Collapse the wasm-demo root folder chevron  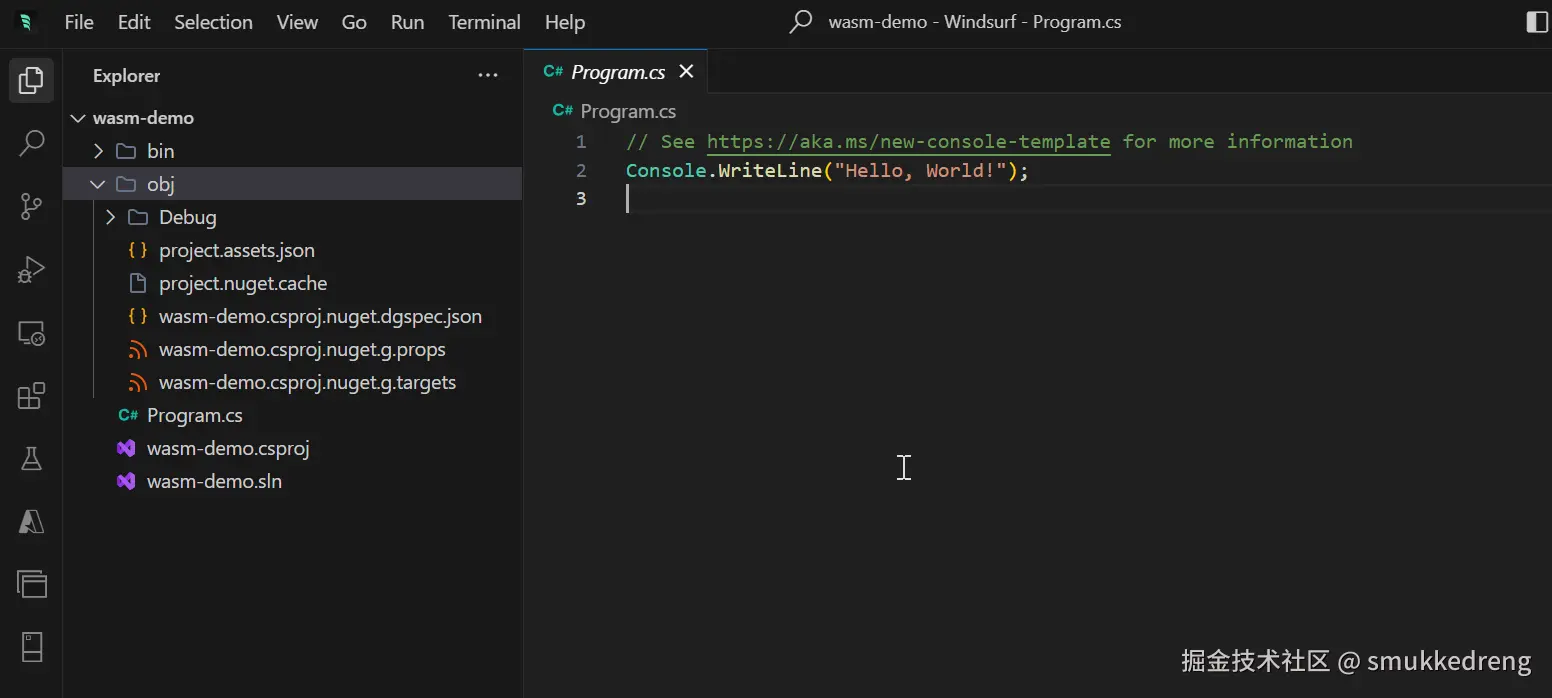click(78, 118)
